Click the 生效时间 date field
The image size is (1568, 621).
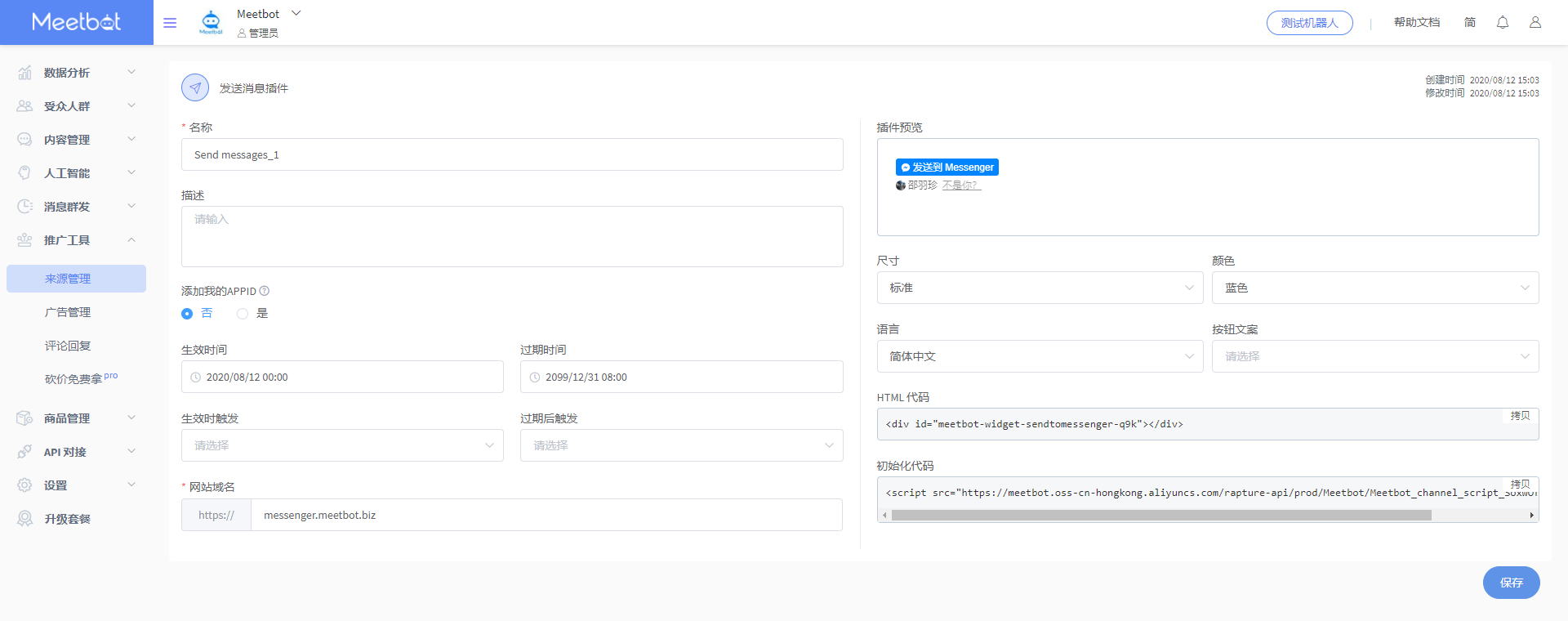pyautogui.click(x=342, y=377)
